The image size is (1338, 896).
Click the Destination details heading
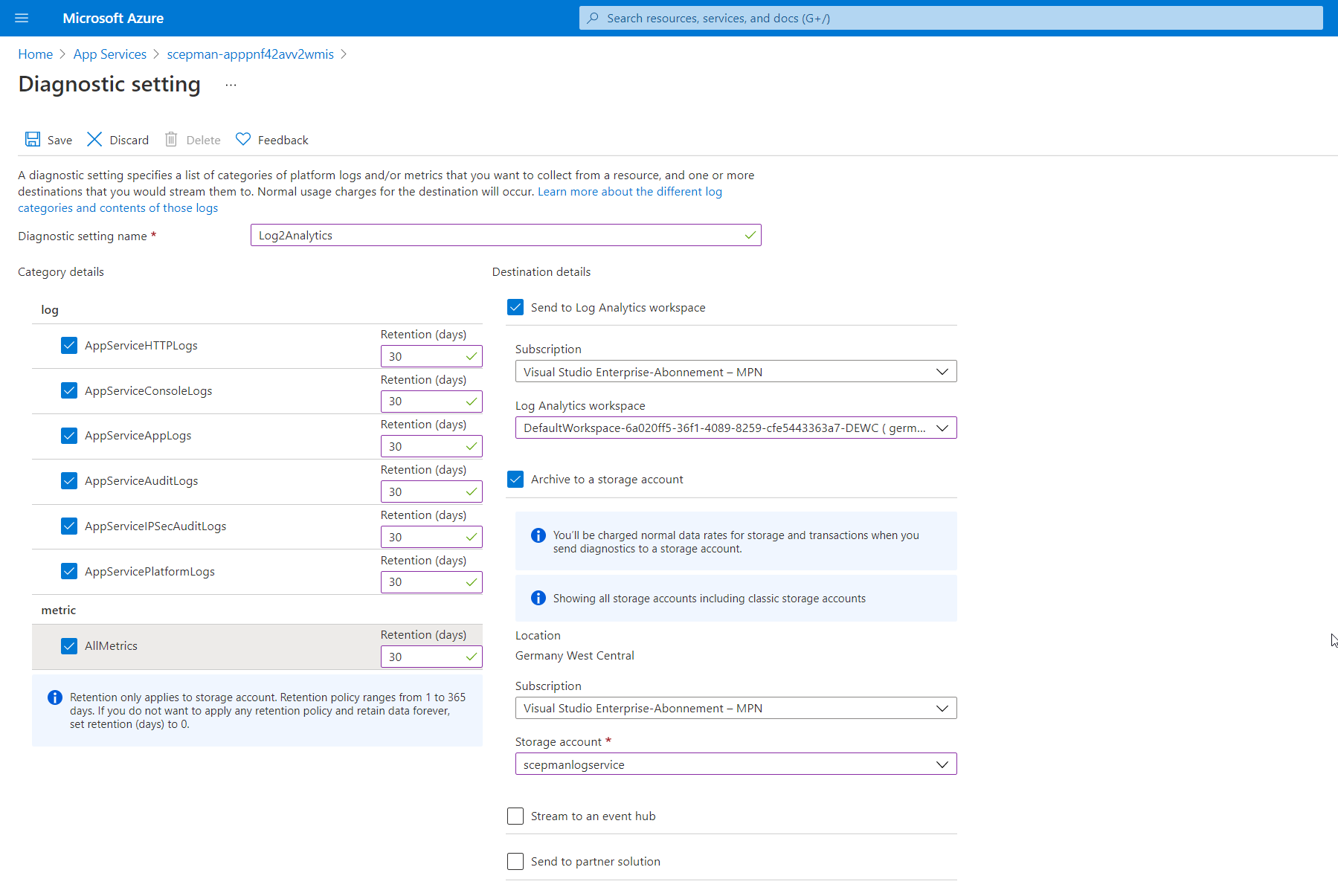pos(541,271)
